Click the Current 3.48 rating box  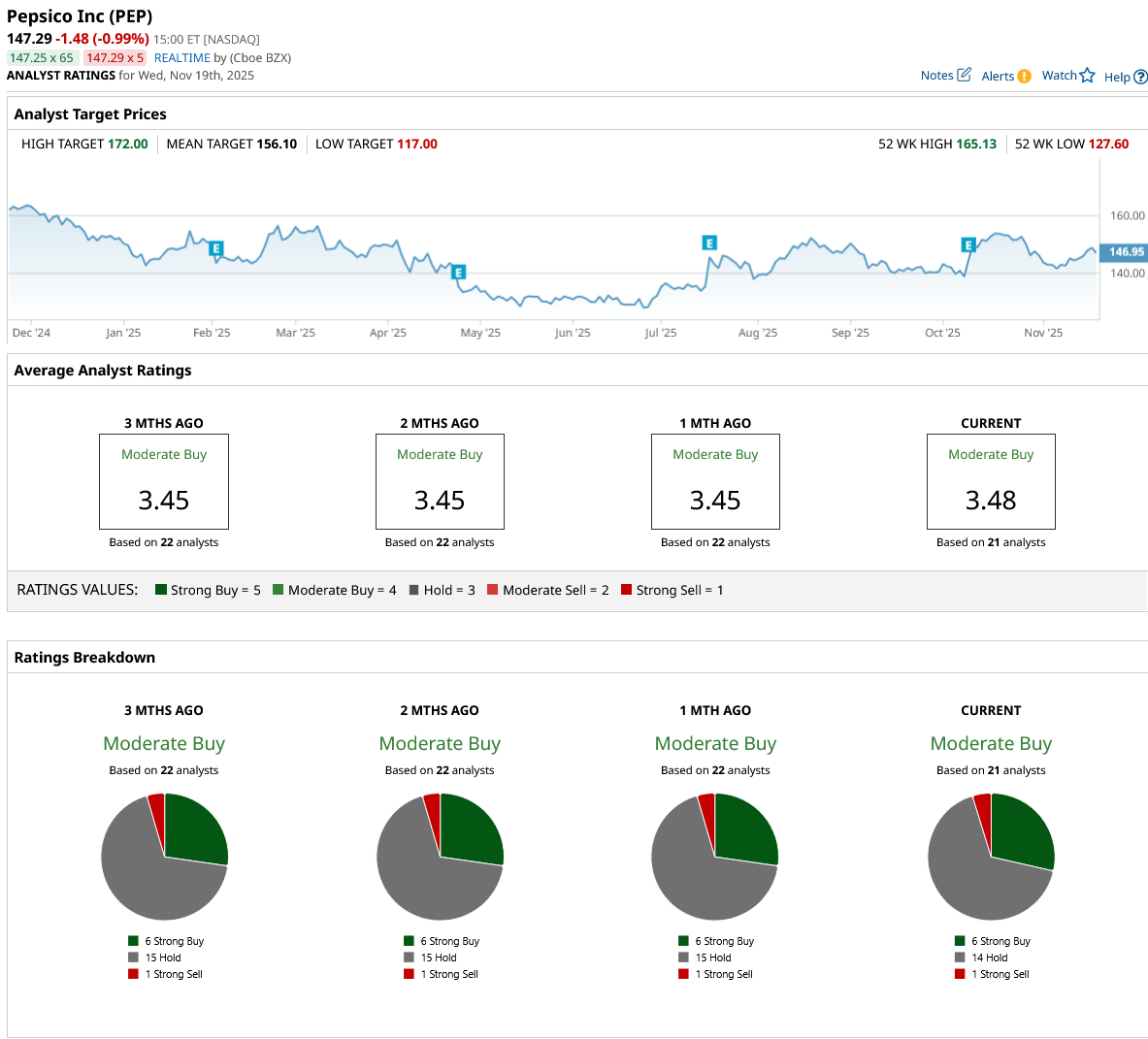(x=991, y=481)
